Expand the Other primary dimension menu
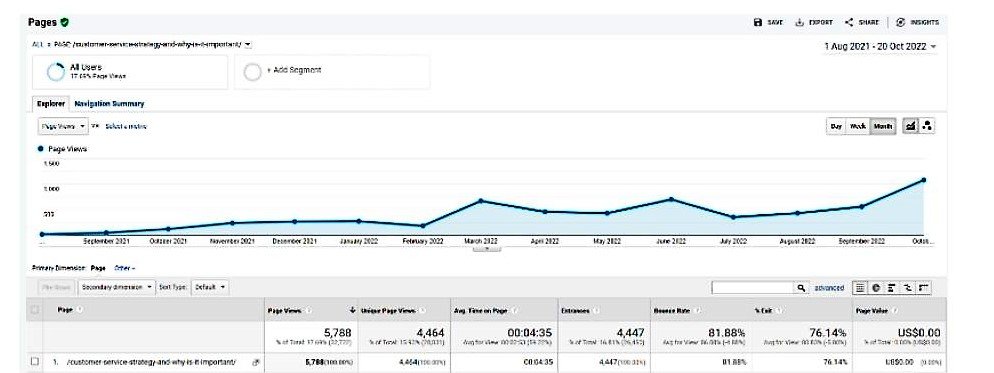 click(125, 268)
